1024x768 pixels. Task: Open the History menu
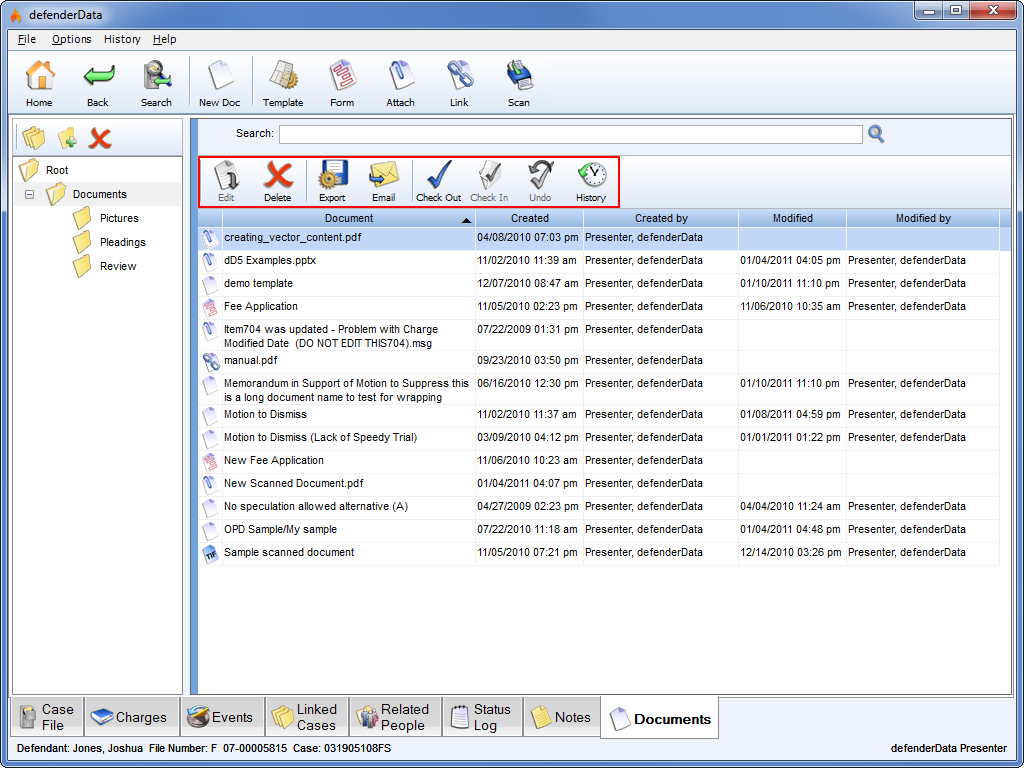tap(122, 39)
